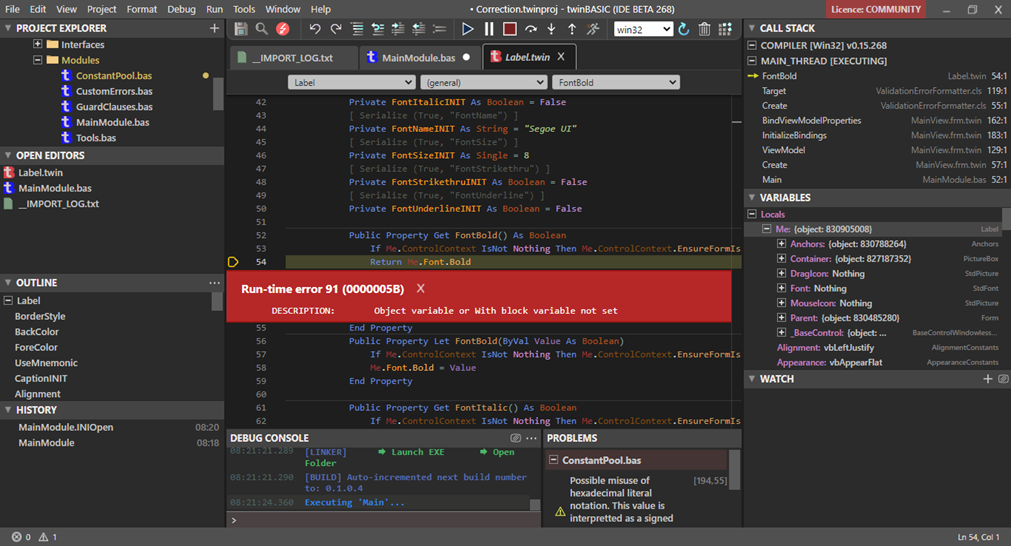
Task: Click the format lines toolbar icon
Action: 357,29
